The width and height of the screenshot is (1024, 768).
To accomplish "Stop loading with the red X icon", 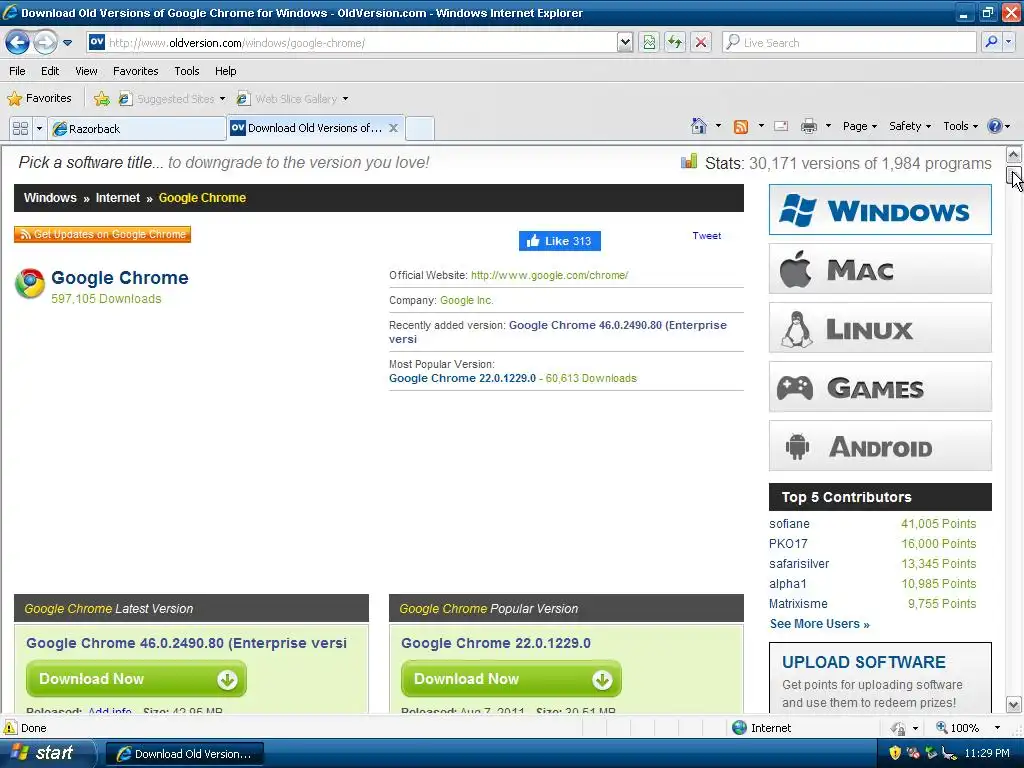I will [x=701, y=42].
